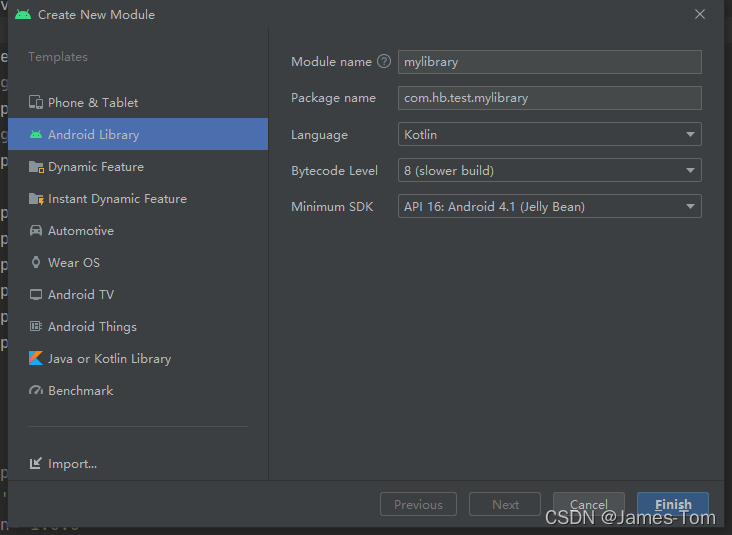Click the Import arrow icon
The height and width of the screenshot is (535, 732).
coord(36,463)
